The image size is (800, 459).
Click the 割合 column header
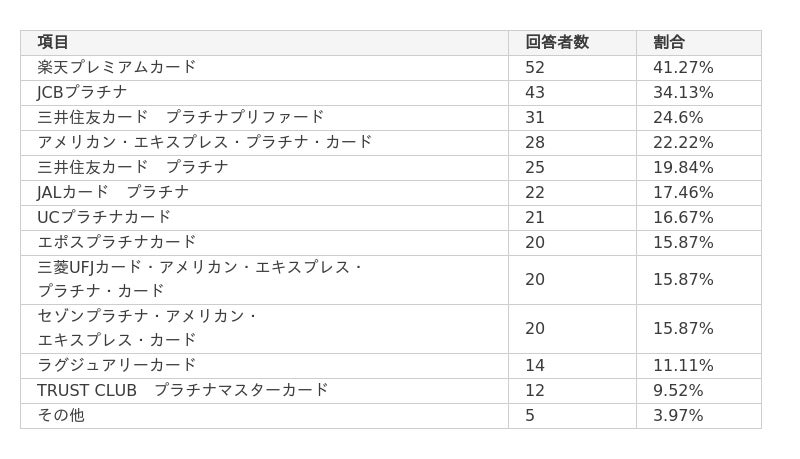pos(669,43)
